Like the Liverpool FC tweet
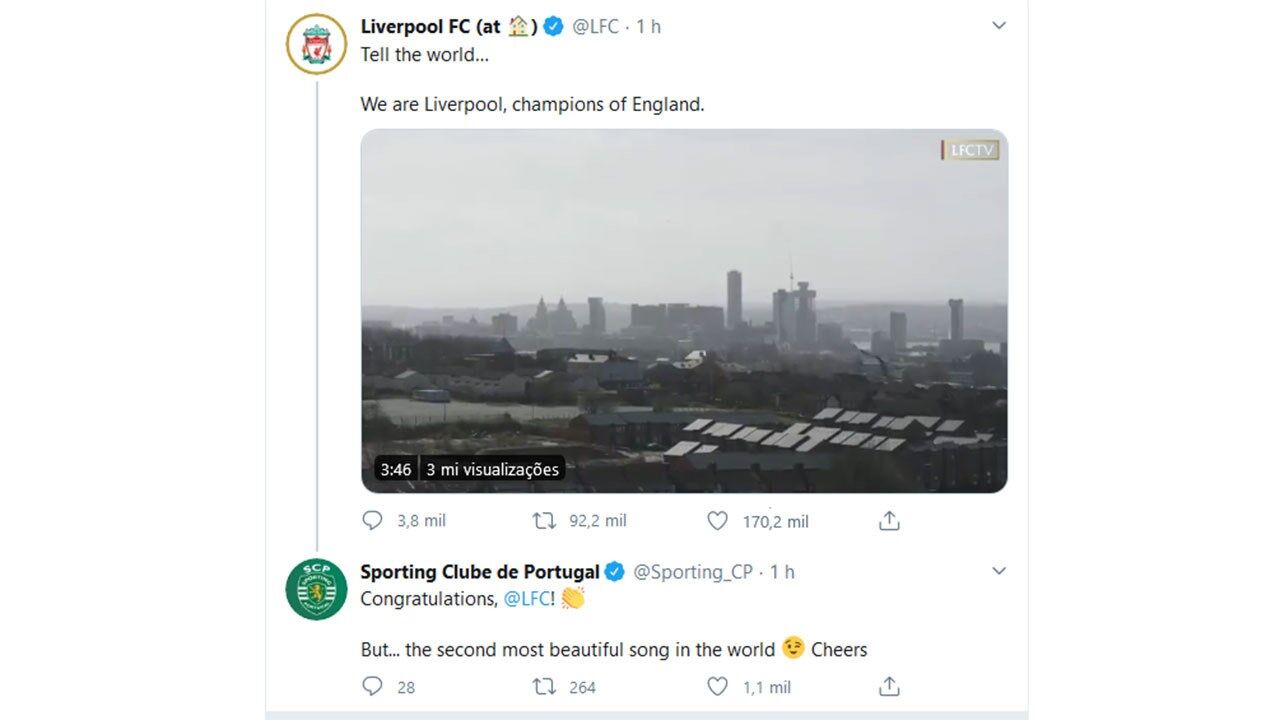 coord(717,521)
